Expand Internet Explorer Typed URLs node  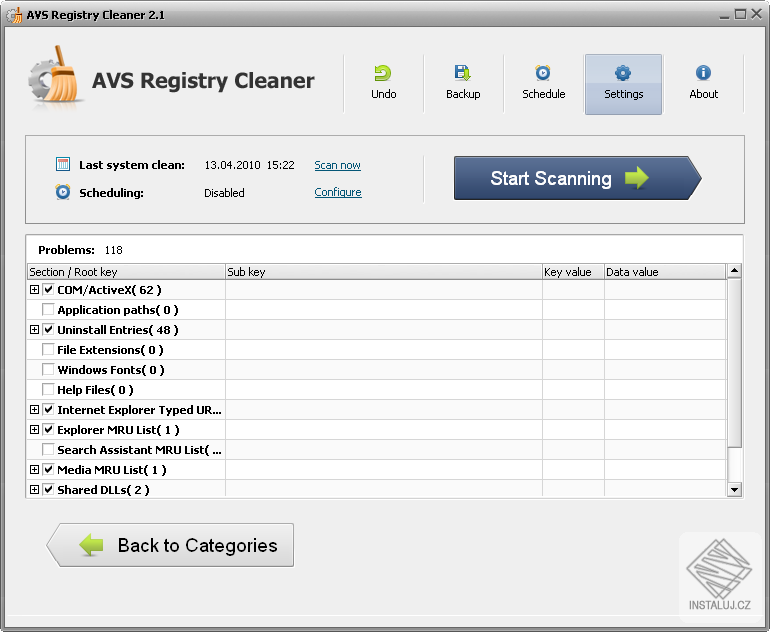(34, 410)
